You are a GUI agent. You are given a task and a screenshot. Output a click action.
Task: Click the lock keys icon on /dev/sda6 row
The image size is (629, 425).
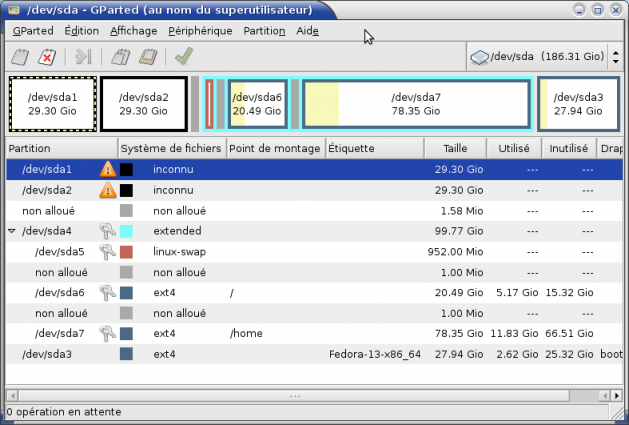(x=107, y=293)
